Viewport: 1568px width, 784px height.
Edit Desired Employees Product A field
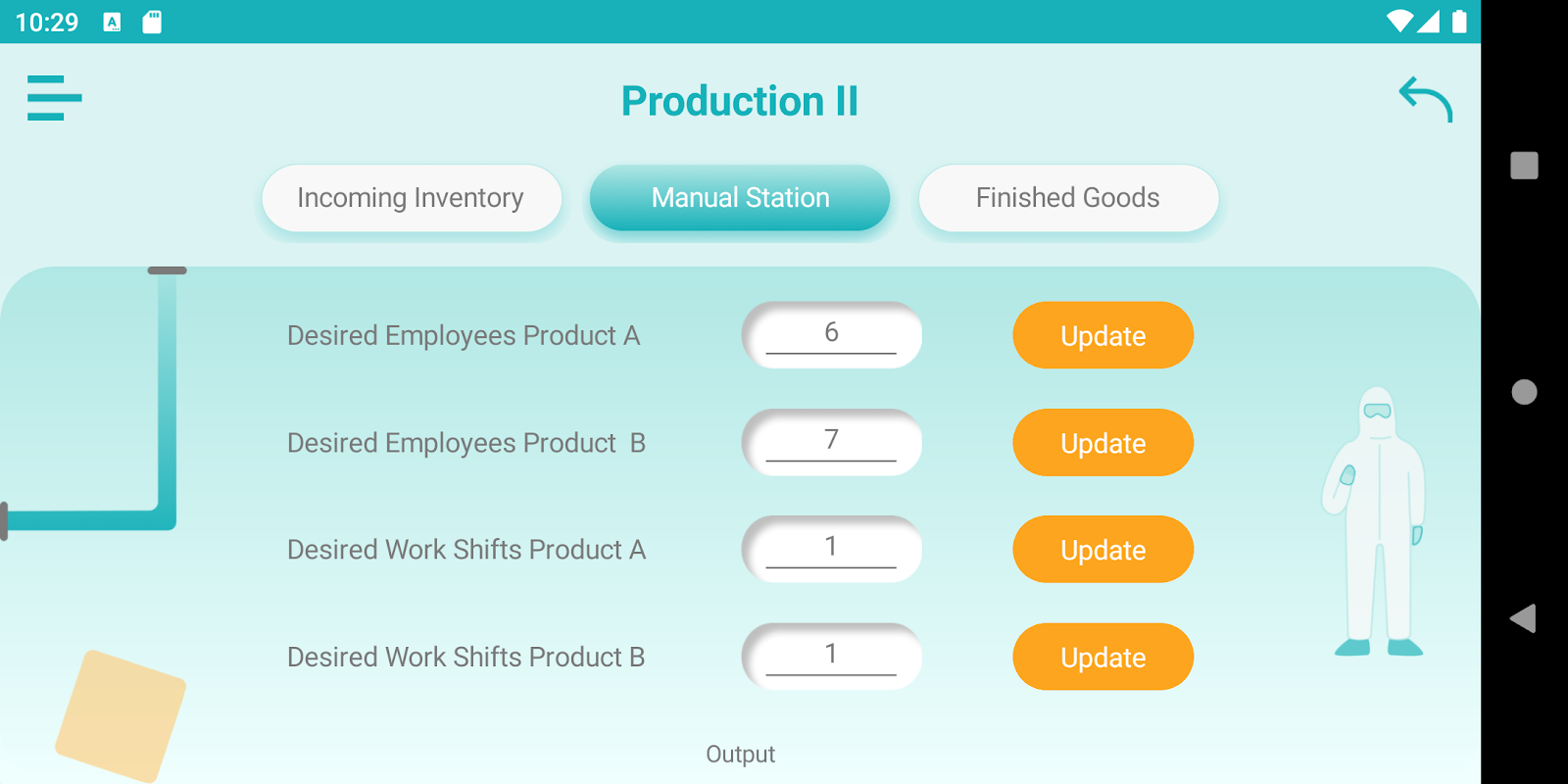point(831,334)
